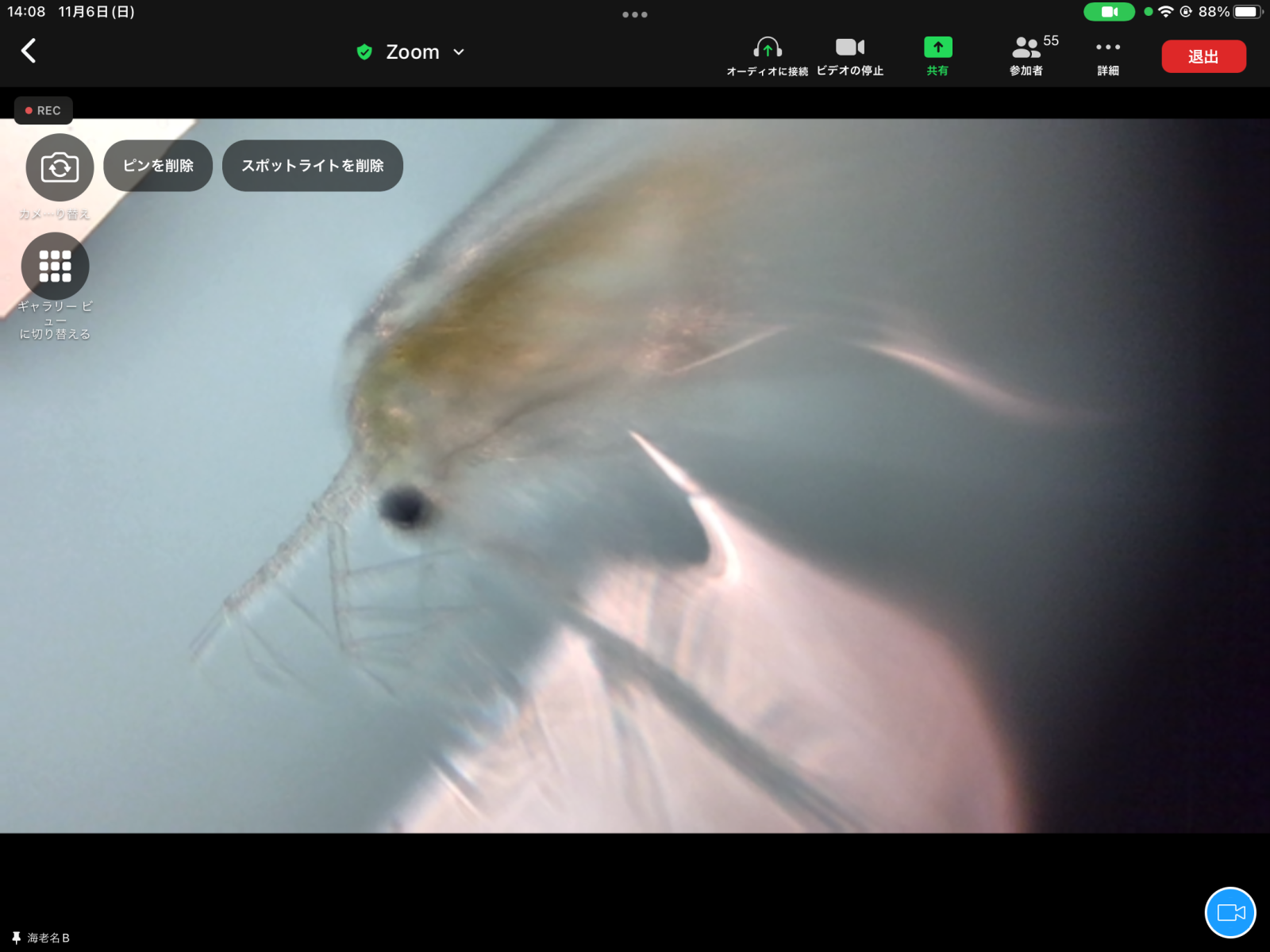
Task: Tap the blue floating video camera button
Action: click(x=1230, y=912)
